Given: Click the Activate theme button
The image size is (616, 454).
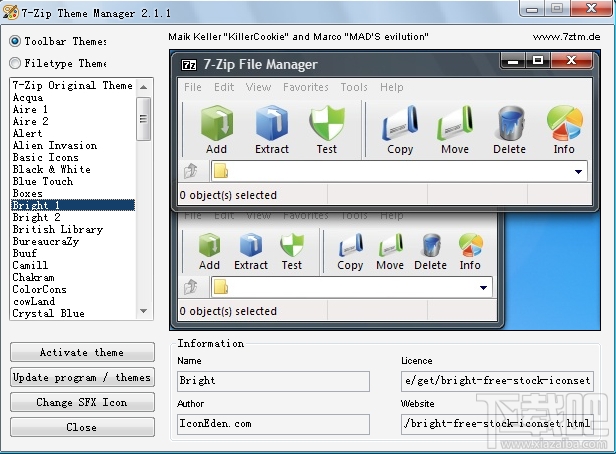Looking at the screenshot, I should pyautogui.click(x=82, y=352).
